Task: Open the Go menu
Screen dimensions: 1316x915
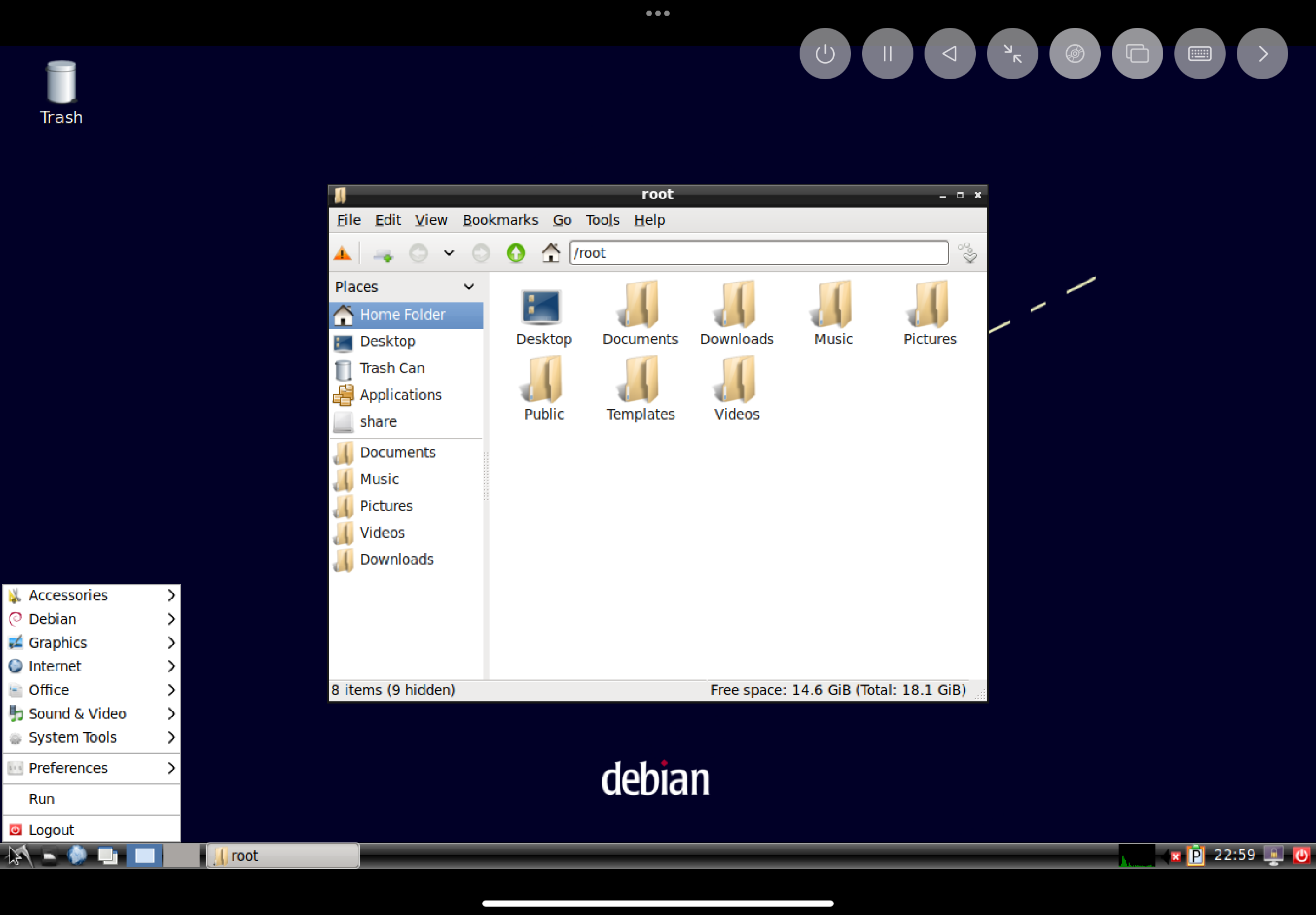Action: pyautogui.click(x=562, y=220)
